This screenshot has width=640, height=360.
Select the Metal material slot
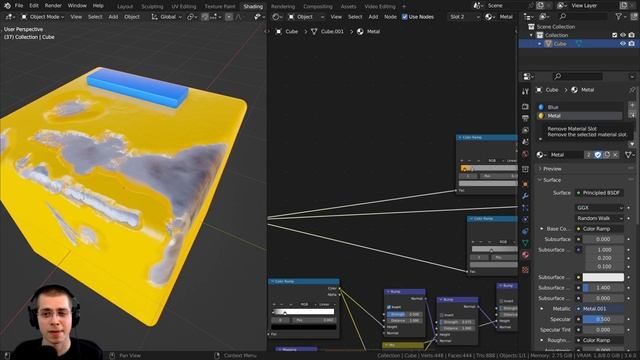(x=580, y=116)
